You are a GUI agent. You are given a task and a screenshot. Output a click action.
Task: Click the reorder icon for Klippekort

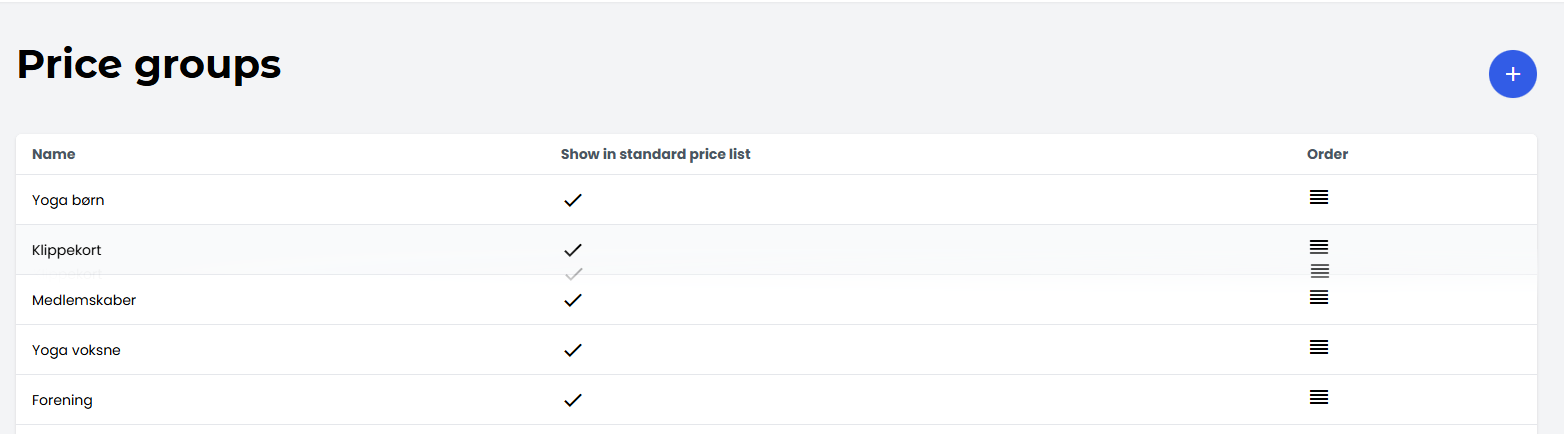pos(1319,246)
